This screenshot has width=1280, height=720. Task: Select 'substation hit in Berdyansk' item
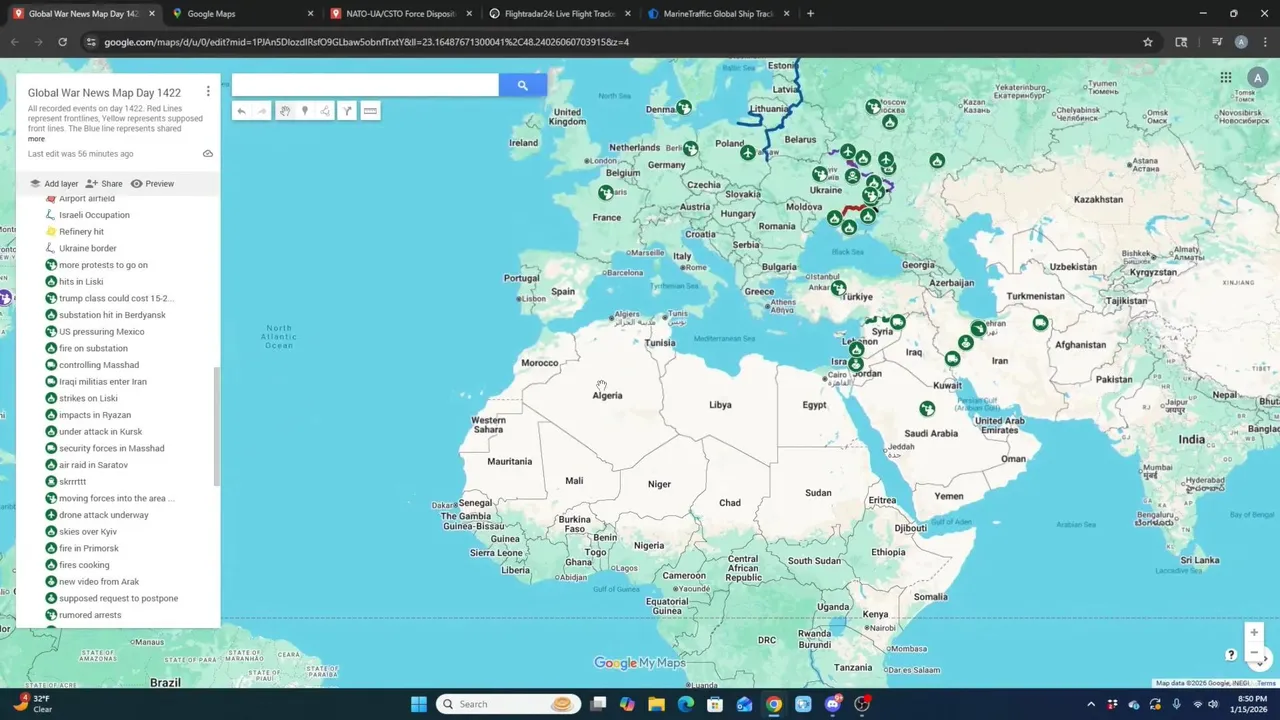point(112,315)
